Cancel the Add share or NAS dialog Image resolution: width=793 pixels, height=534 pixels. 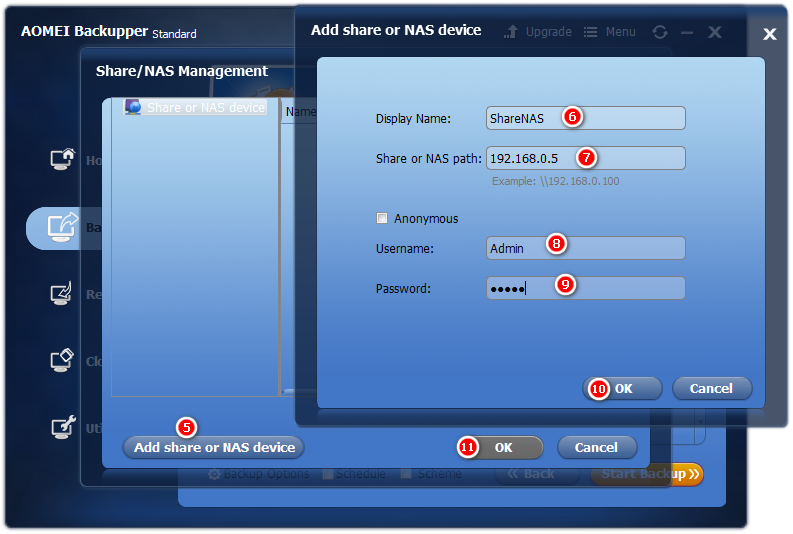point(712,388)
